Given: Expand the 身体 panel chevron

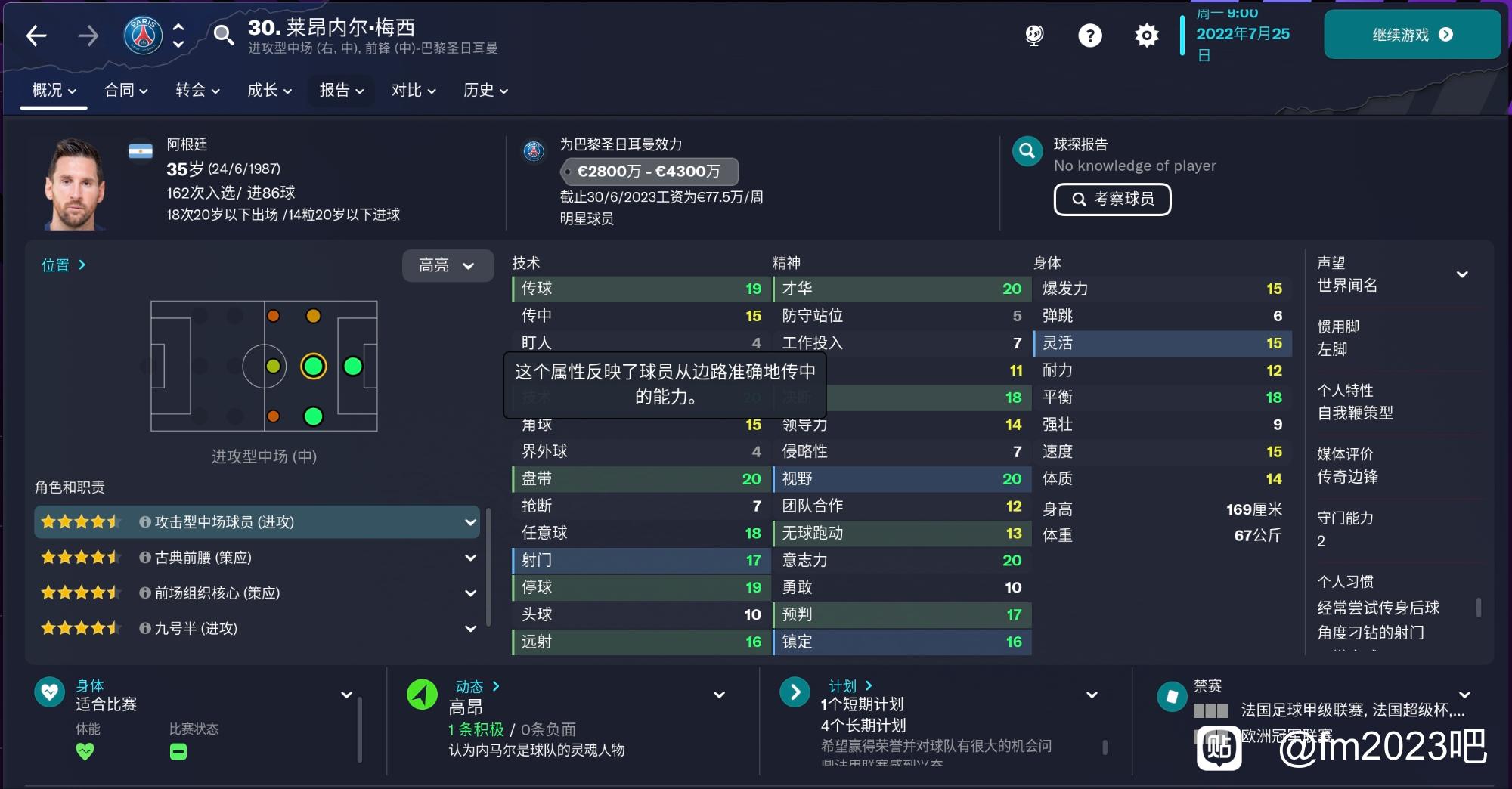Looking at the screenshot, I should (x=346, y=695).
